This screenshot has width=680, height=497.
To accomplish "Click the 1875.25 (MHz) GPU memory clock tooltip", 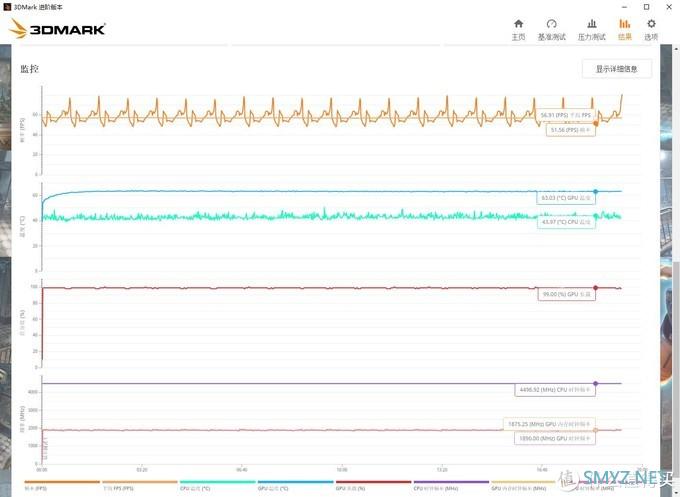I will click(549, 424).
